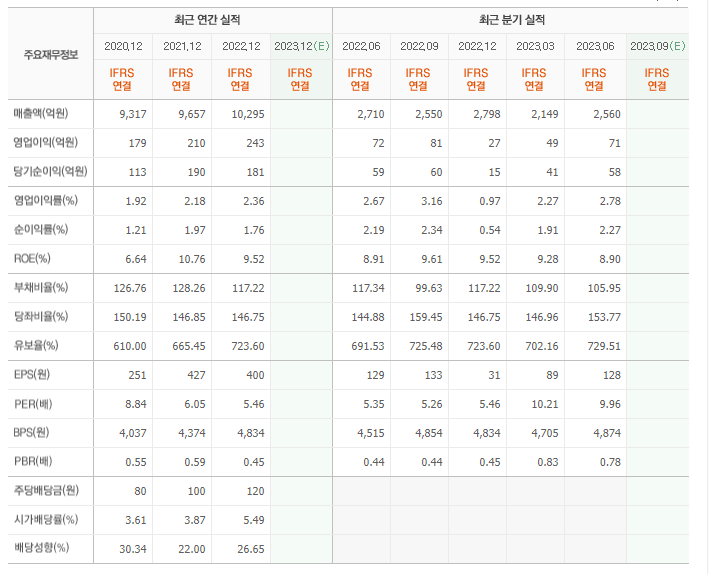
Task: Select the 영업이익률(%) row label
Action: pyautogui.click(x=46, y=200)
